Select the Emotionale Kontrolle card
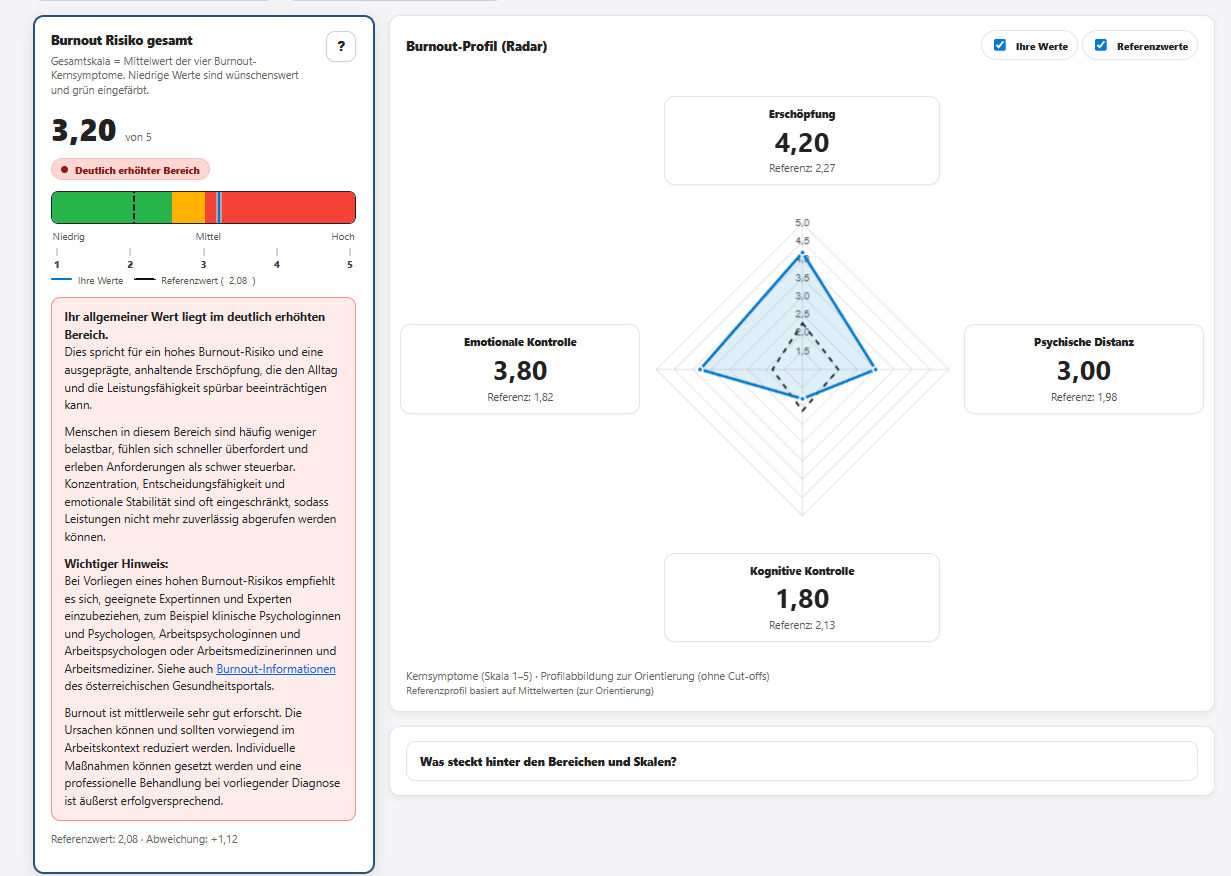Screen dimensions: 1231x876 tap(520, 369)
